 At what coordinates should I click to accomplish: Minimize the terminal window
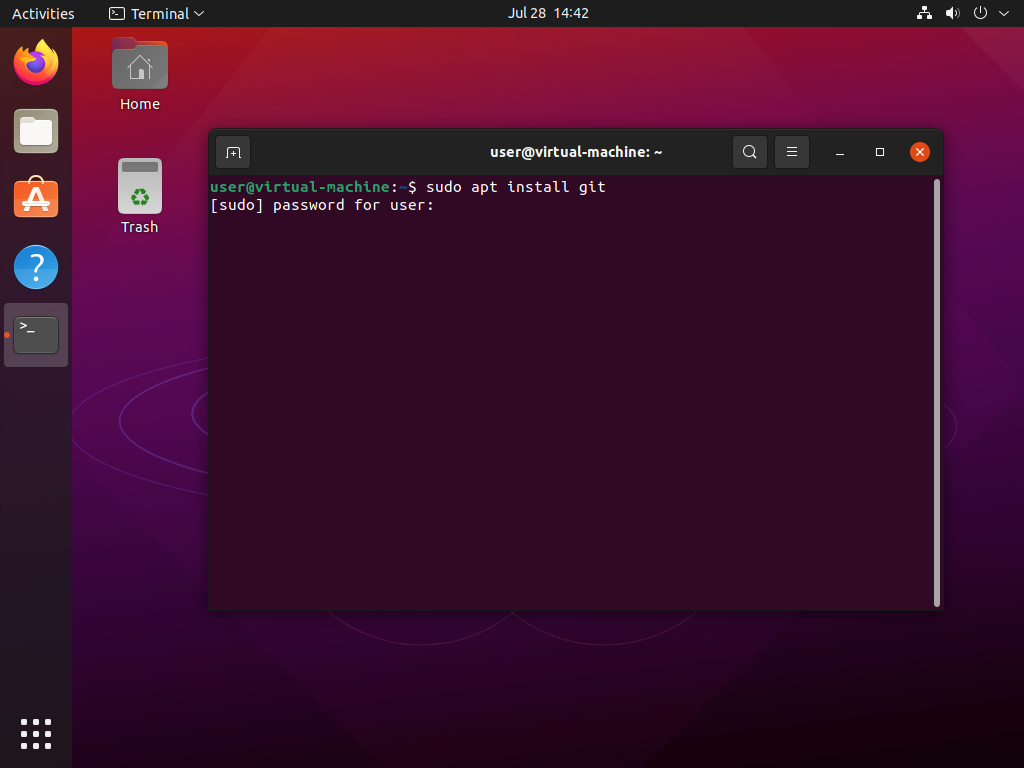click(840, 152)
